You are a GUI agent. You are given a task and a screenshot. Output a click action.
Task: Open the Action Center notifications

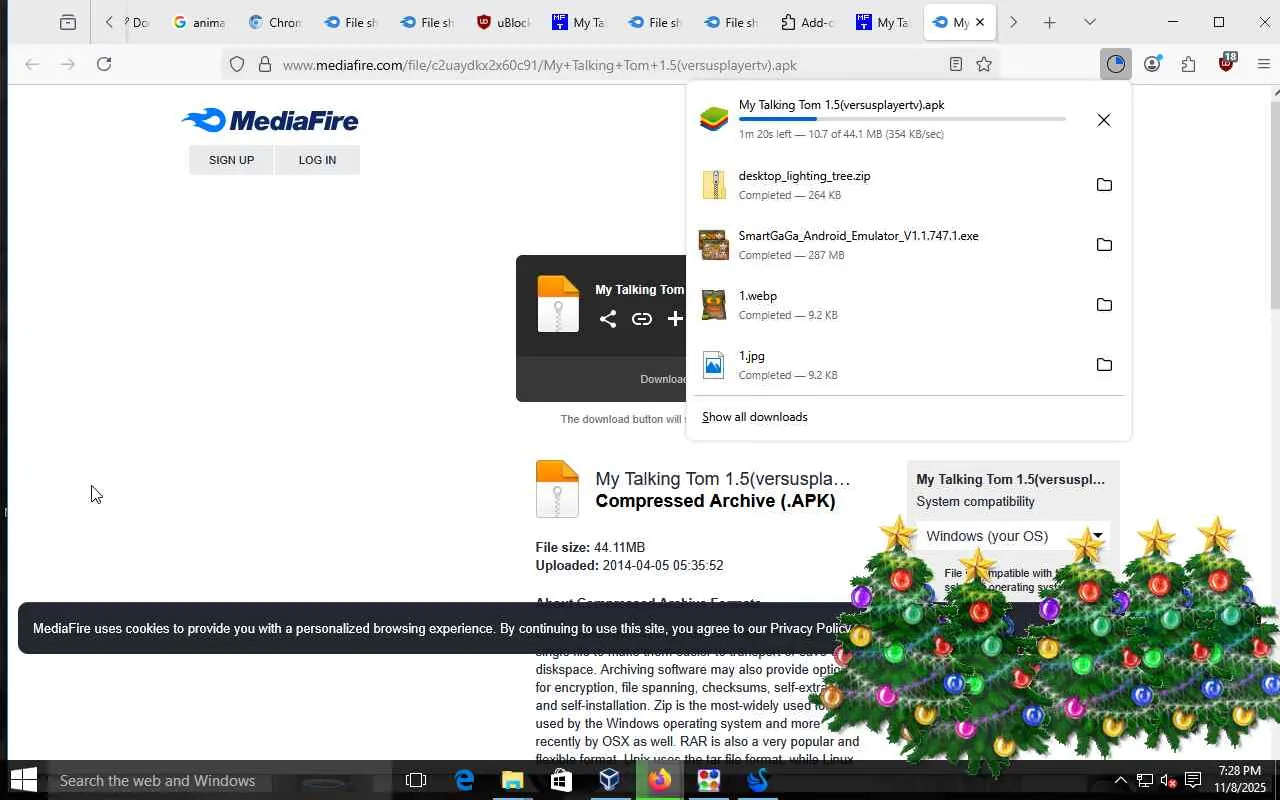(x=1193, y=780)
